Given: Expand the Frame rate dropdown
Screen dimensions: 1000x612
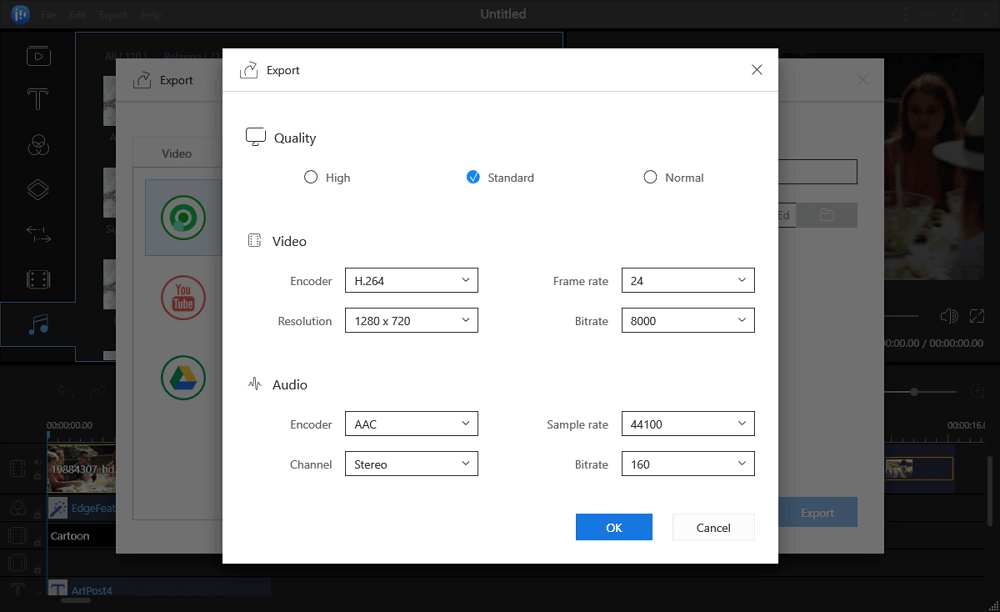Looking at the screenshot, I should coord(687,281).
